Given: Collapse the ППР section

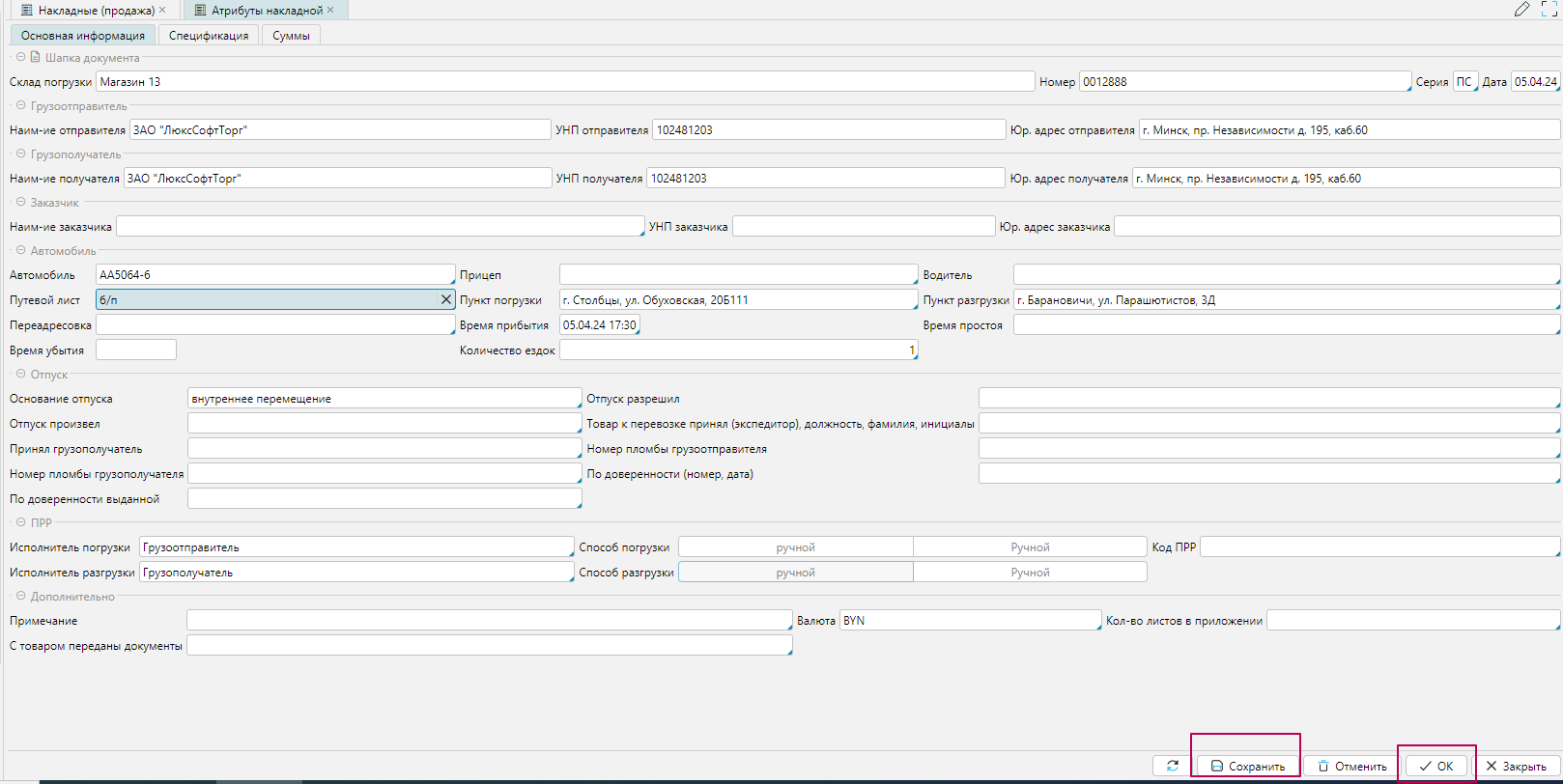Looking at the screenshot, I should (20, 522).
